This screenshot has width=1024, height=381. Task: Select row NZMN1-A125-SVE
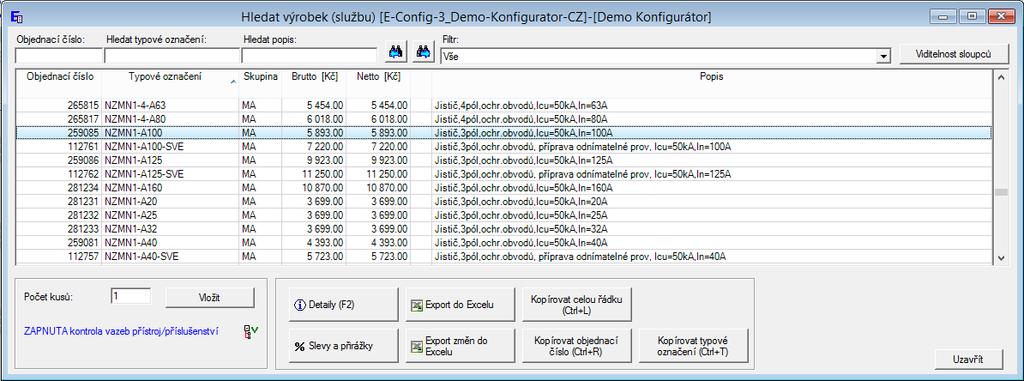pos(504,174)
